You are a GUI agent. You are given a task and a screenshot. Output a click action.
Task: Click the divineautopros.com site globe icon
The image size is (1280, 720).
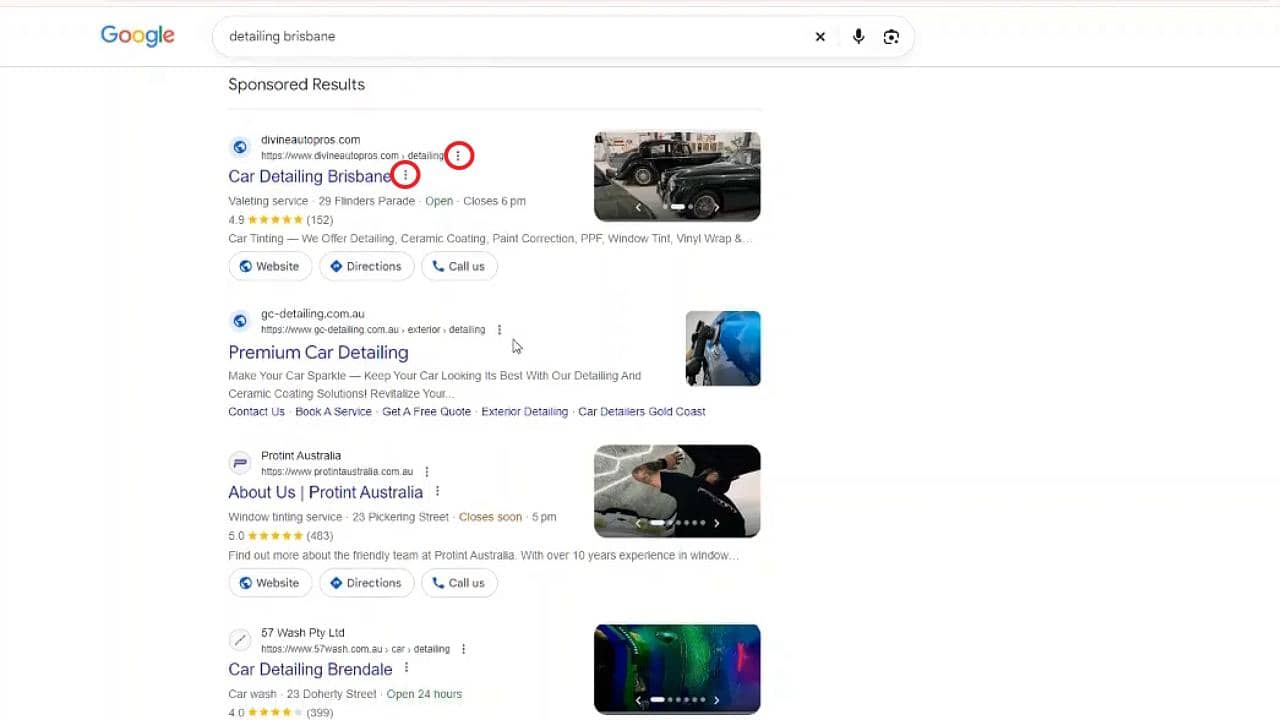(x=240, y=147)
